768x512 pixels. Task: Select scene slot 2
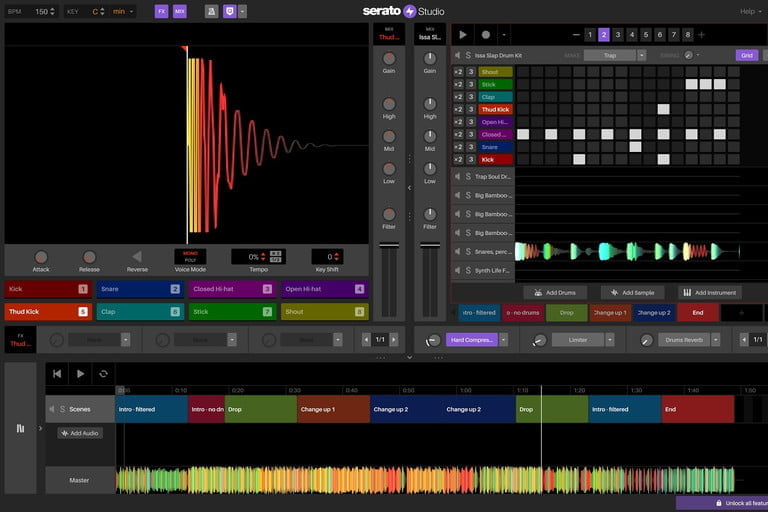(x=604, y=35)
